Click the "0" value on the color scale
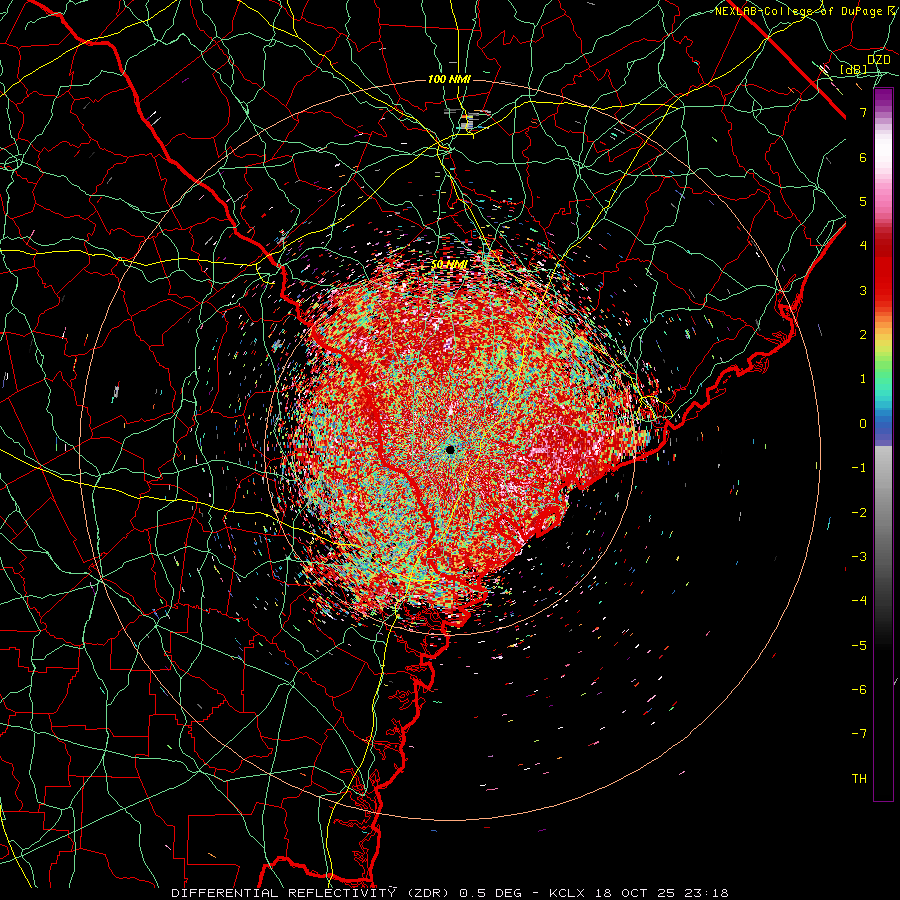900x900 pixels. [x=863, y=424]
